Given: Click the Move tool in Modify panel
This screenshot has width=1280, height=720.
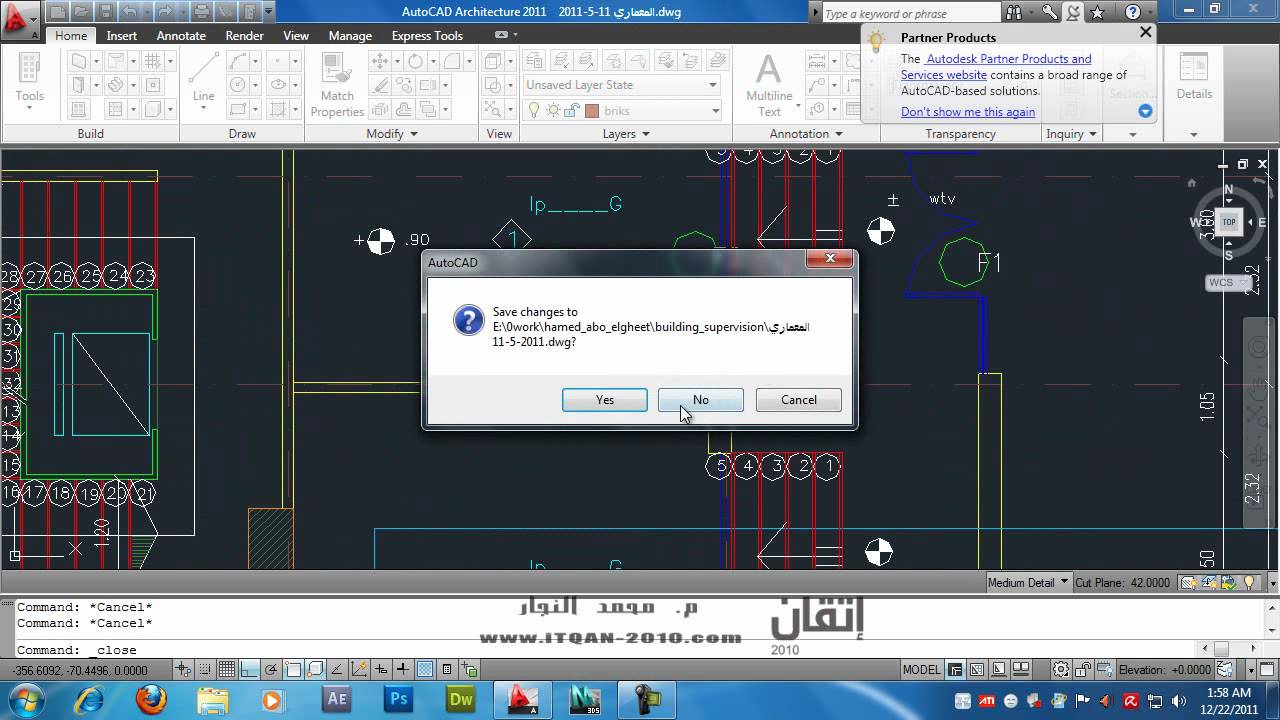Looking at the screenshot, I should [x=380, y=61].
